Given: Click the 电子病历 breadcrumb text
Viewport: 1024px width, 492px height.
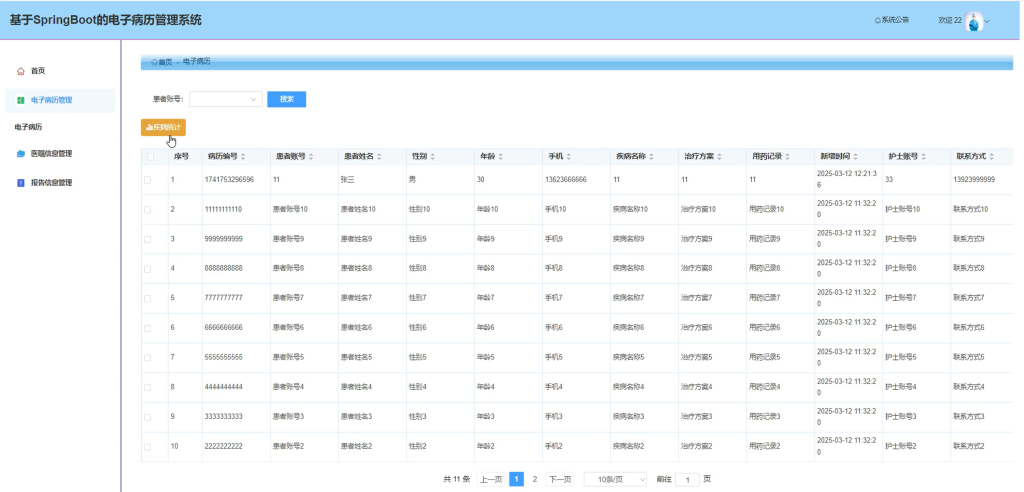Looking at the screenshot, I should click(x=197, y=61).
